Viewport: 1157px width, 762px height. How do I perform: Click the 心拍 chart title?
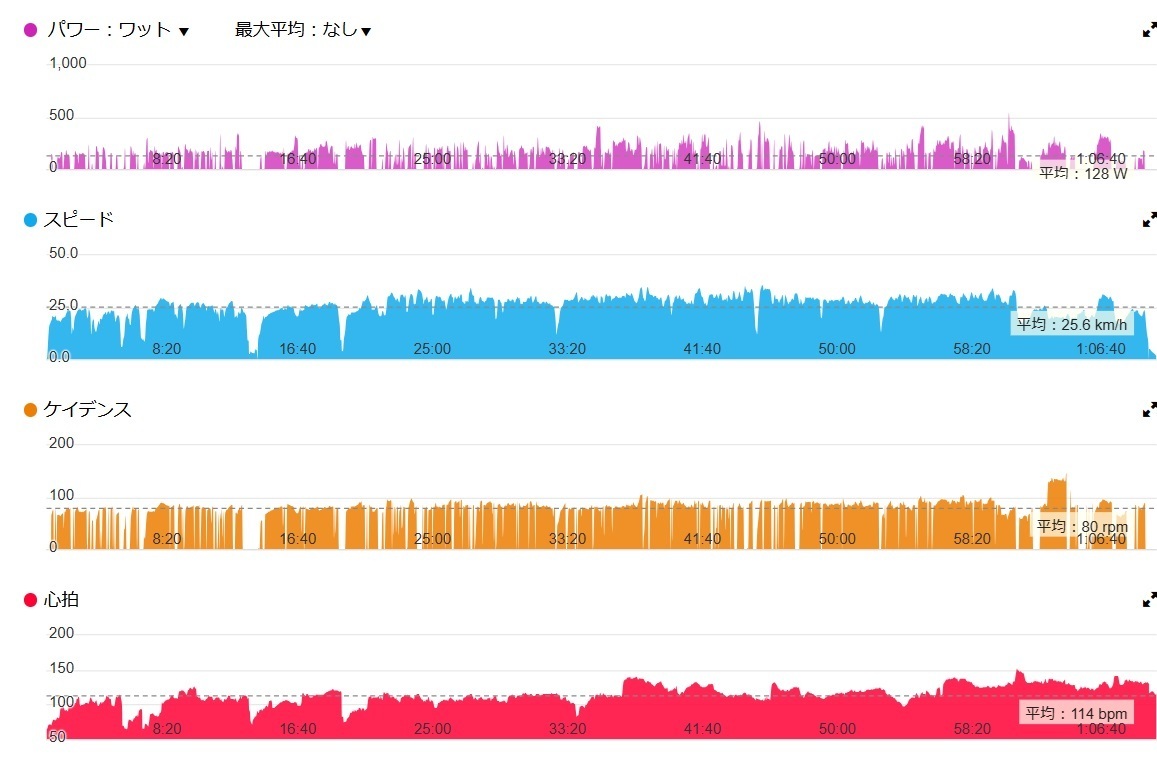(61, 600)
